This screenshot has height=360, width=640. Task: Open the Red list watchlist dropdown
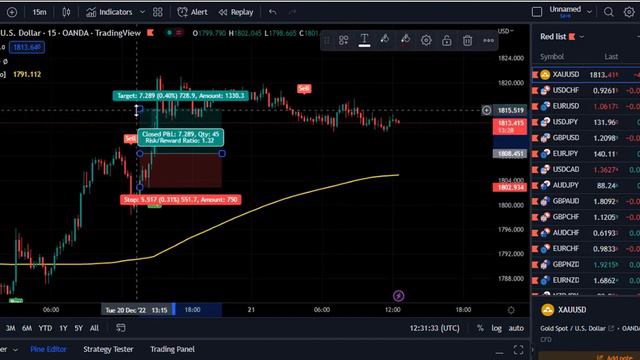click(x=562, y=37)
